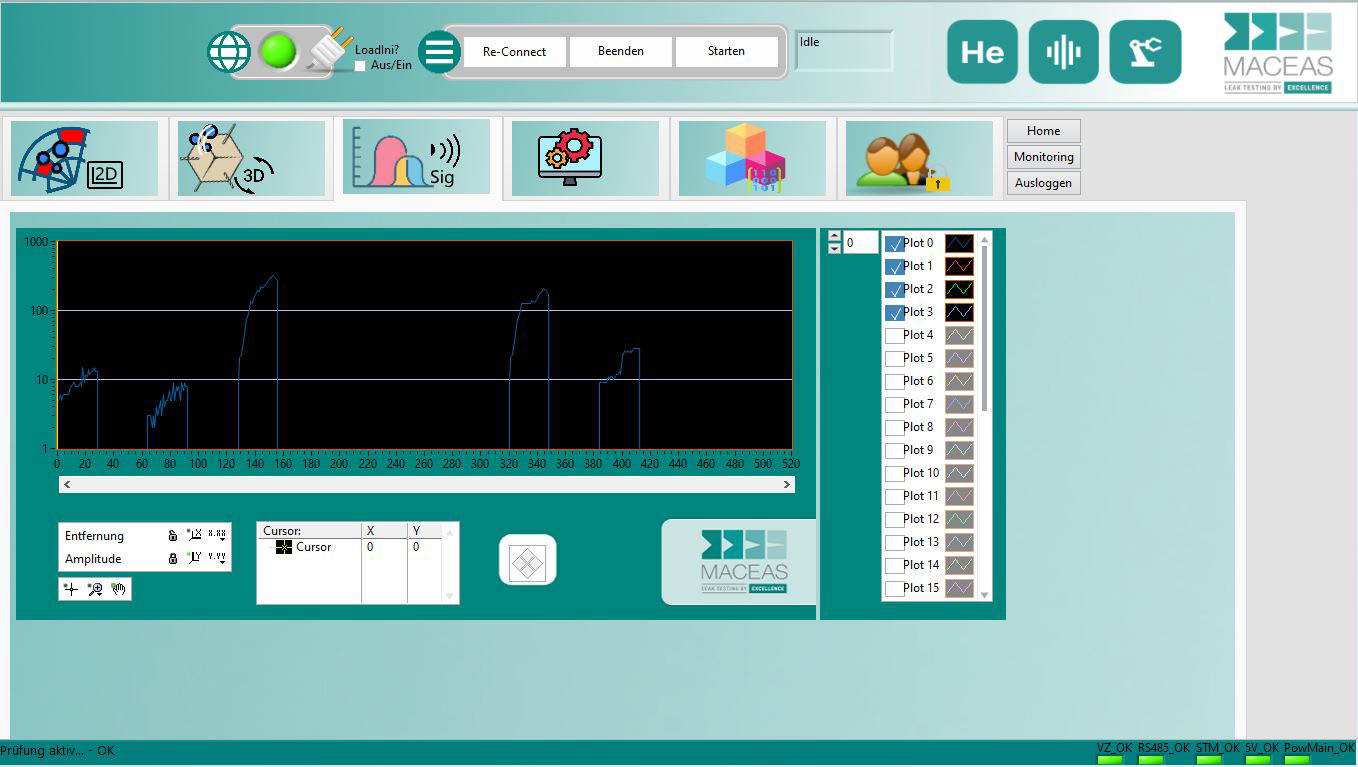Viewport: 1358px width, 767px height.
Task: Open the Entfernung x.xx format dropdown
Action: point(217,535)
